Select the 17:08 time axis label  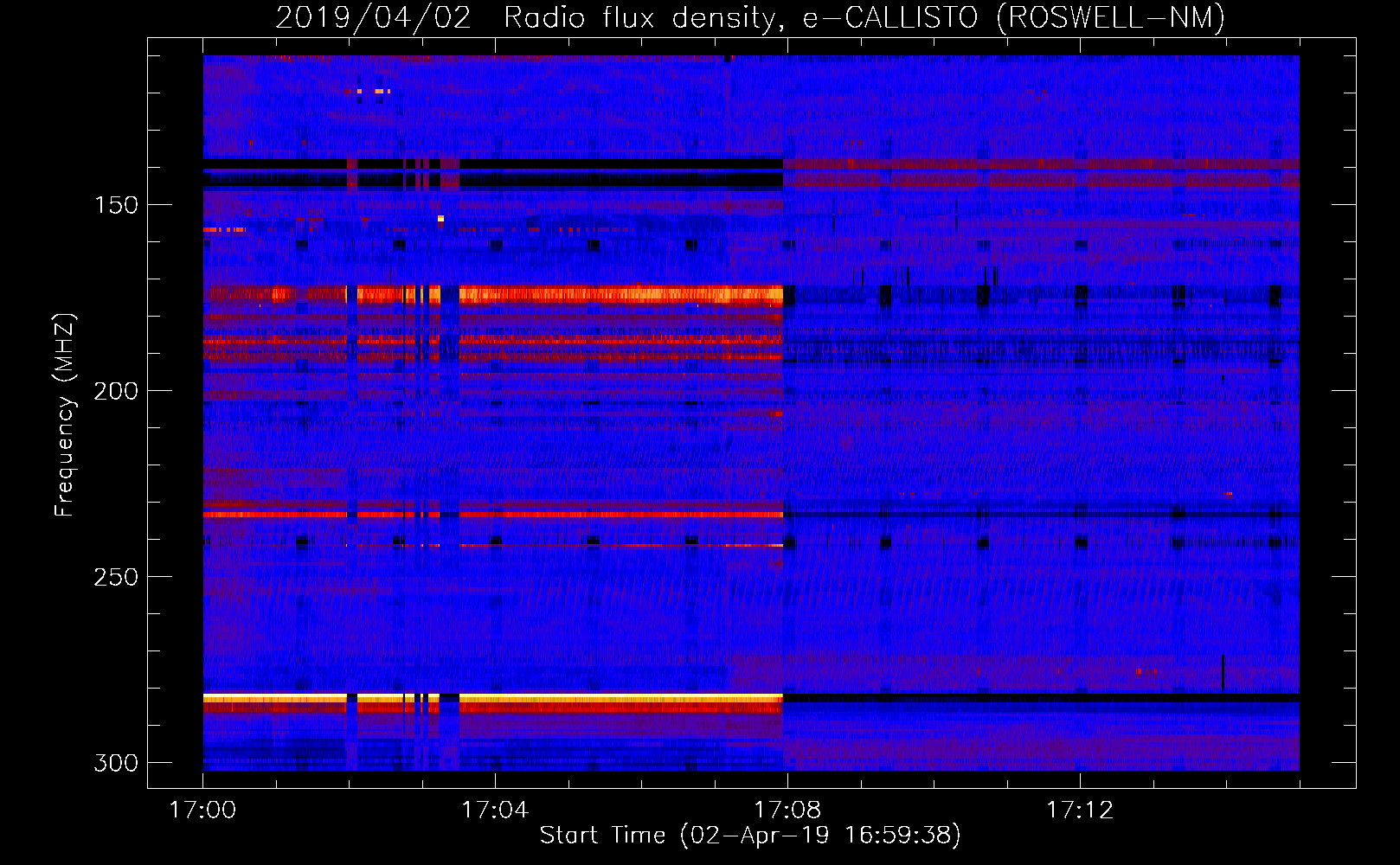(x=787, y=810)
